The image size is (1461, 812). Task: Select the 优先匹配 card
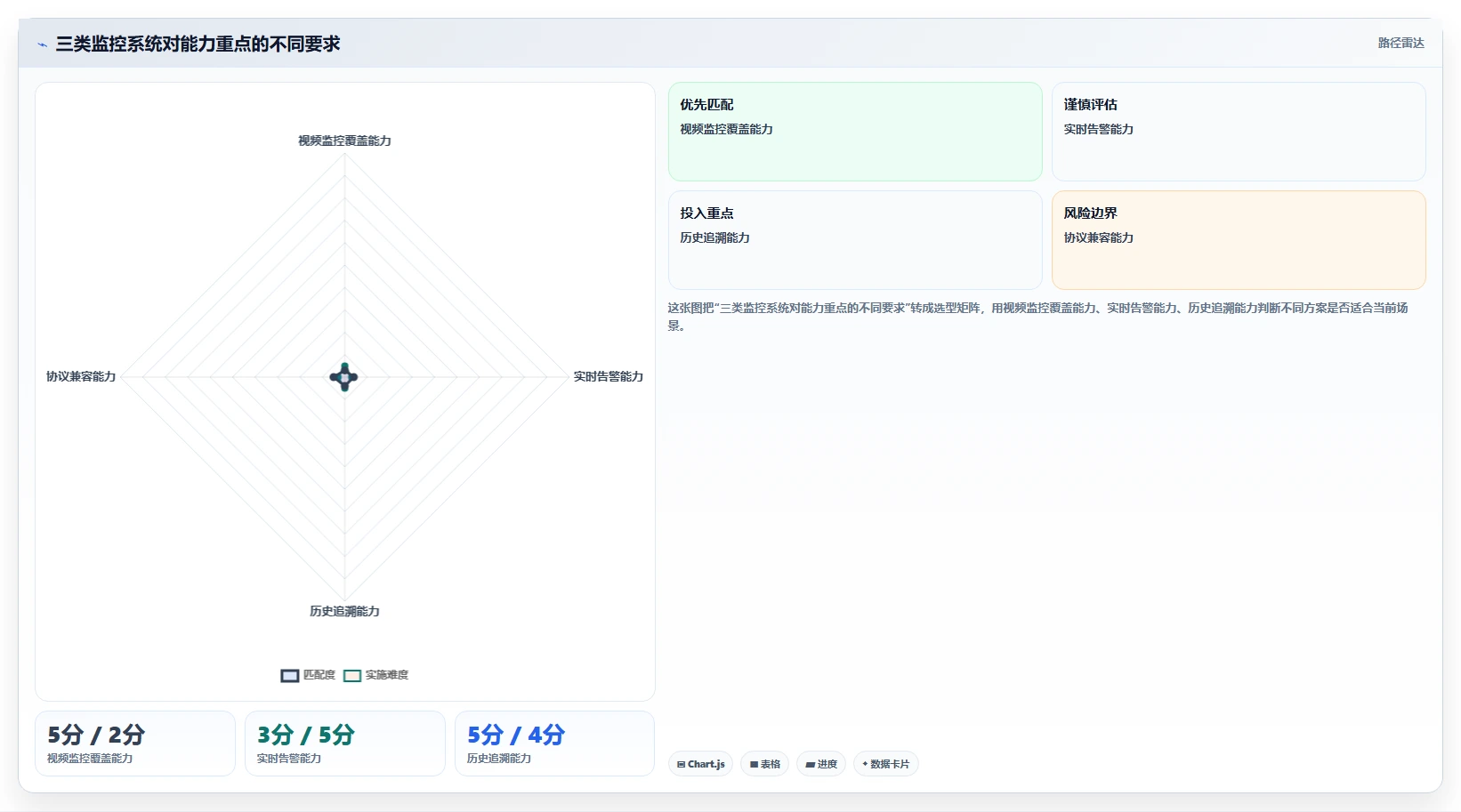(x=855, y=132)
